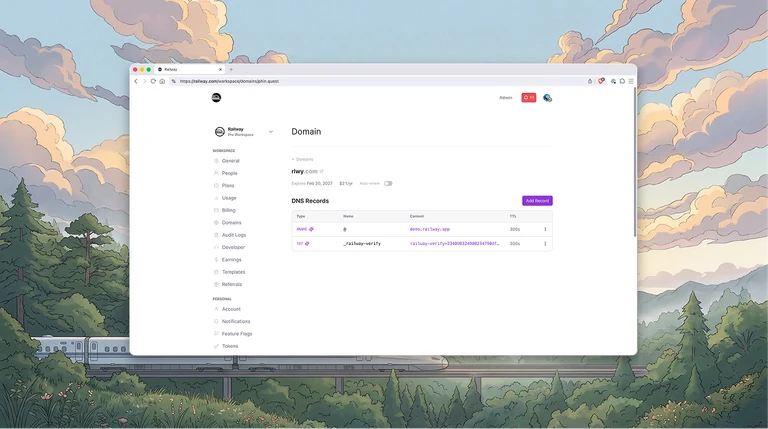Image resolution: width=768 pixels, height=429 pixels.
Task: Focus the address bar URL field
Action: (x=380, y=81)
